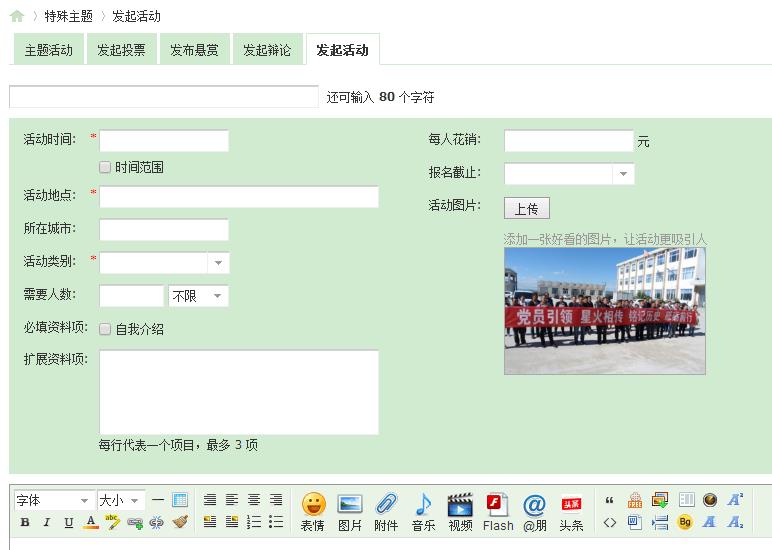
Task: Insert a quote block
Action: (610, 500)
